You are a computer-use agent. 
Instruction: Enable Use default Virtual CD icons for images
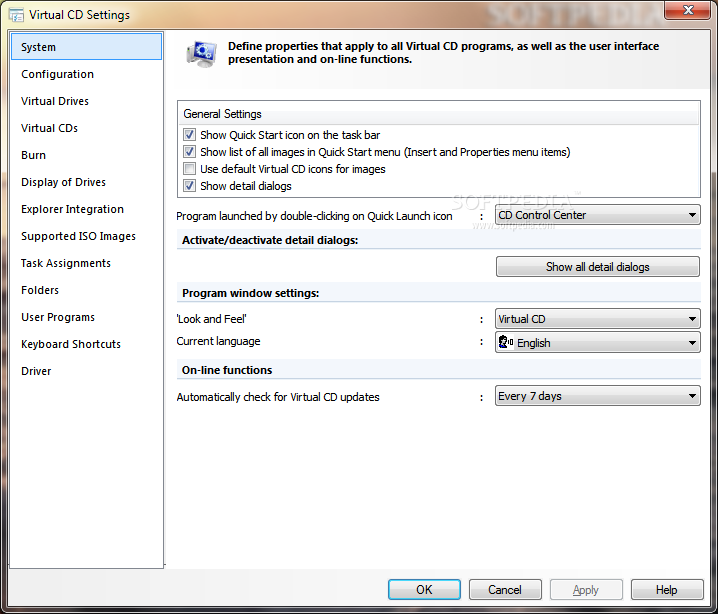(x=189, y=168)
